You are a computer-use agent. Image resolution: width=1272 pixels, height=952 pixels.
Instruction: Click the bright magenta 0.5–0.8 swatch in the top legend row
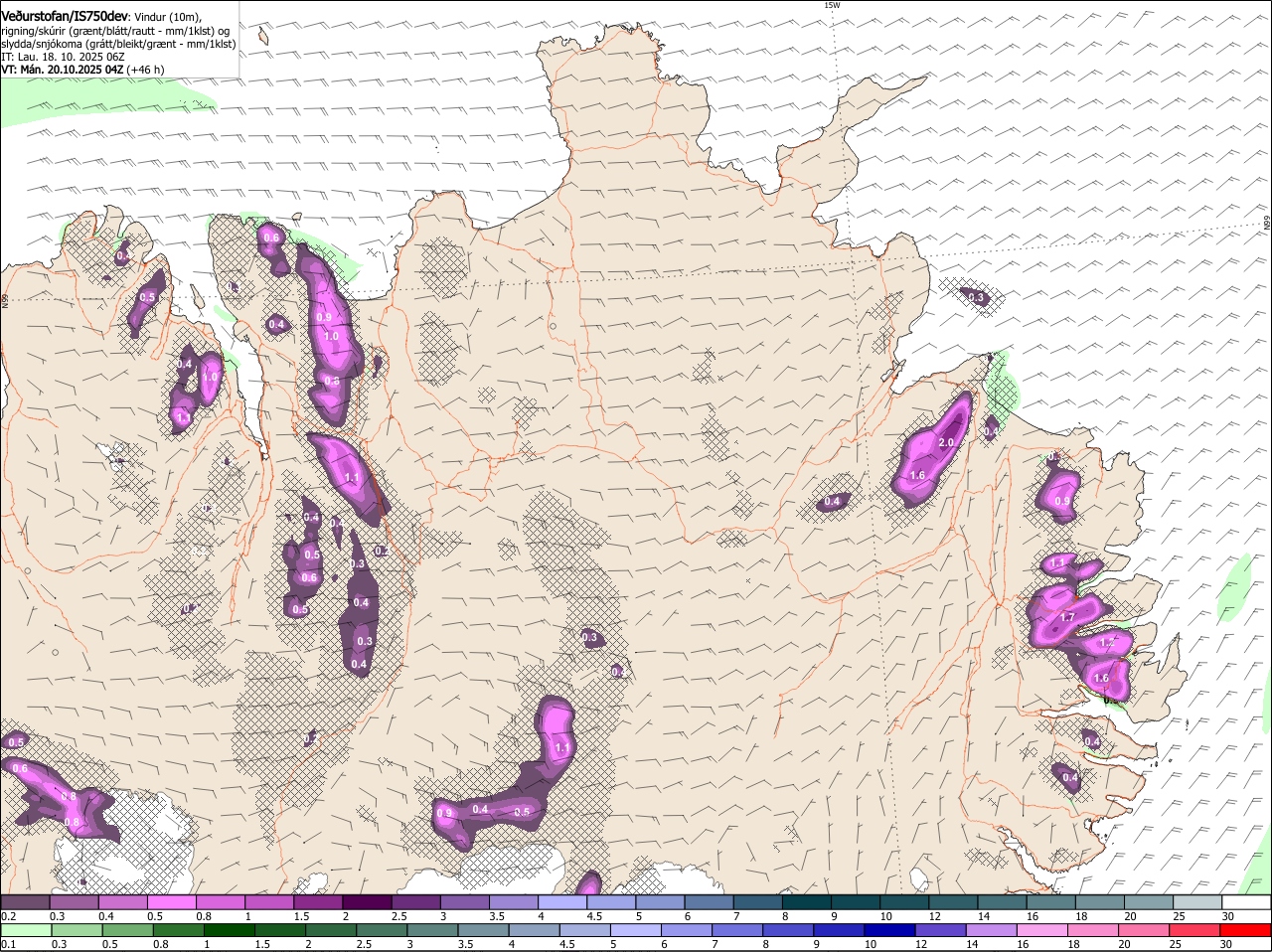pyautogui.click(x=172, y=902)
